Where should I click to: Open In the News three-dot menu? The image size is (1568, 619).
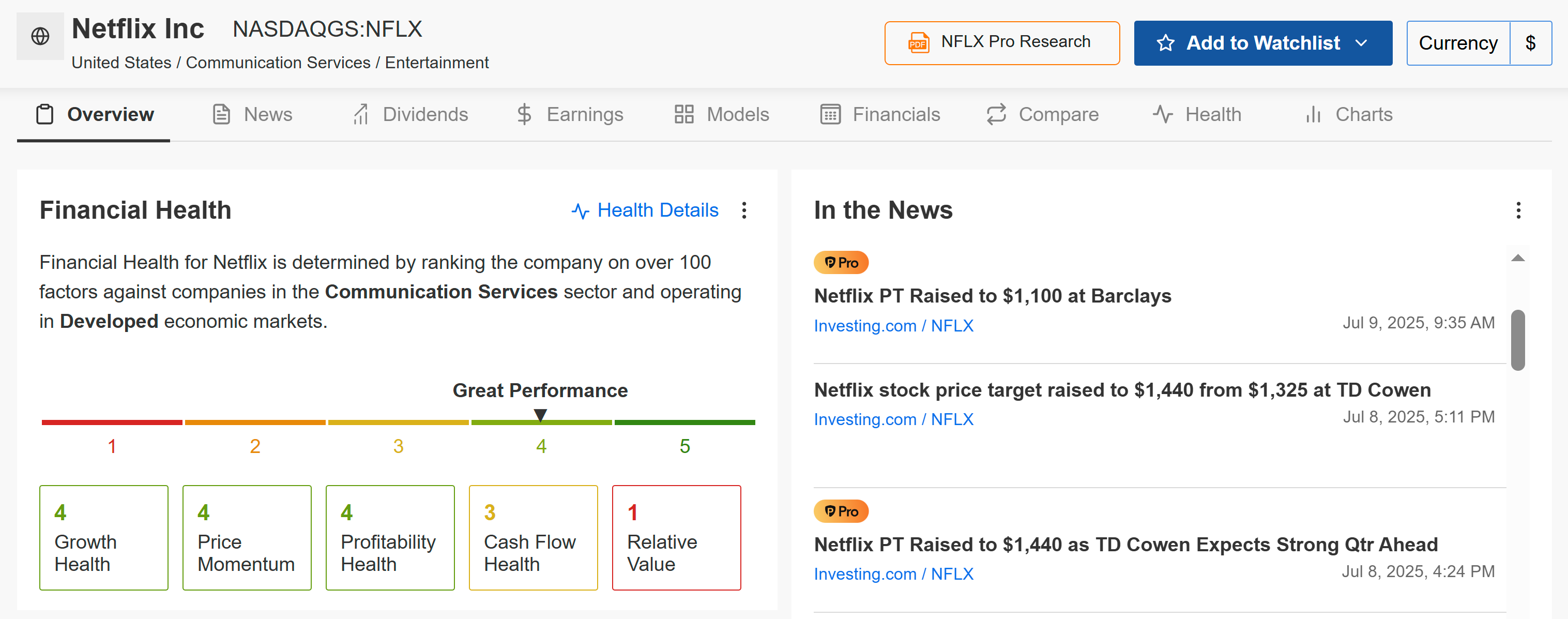1518,210
